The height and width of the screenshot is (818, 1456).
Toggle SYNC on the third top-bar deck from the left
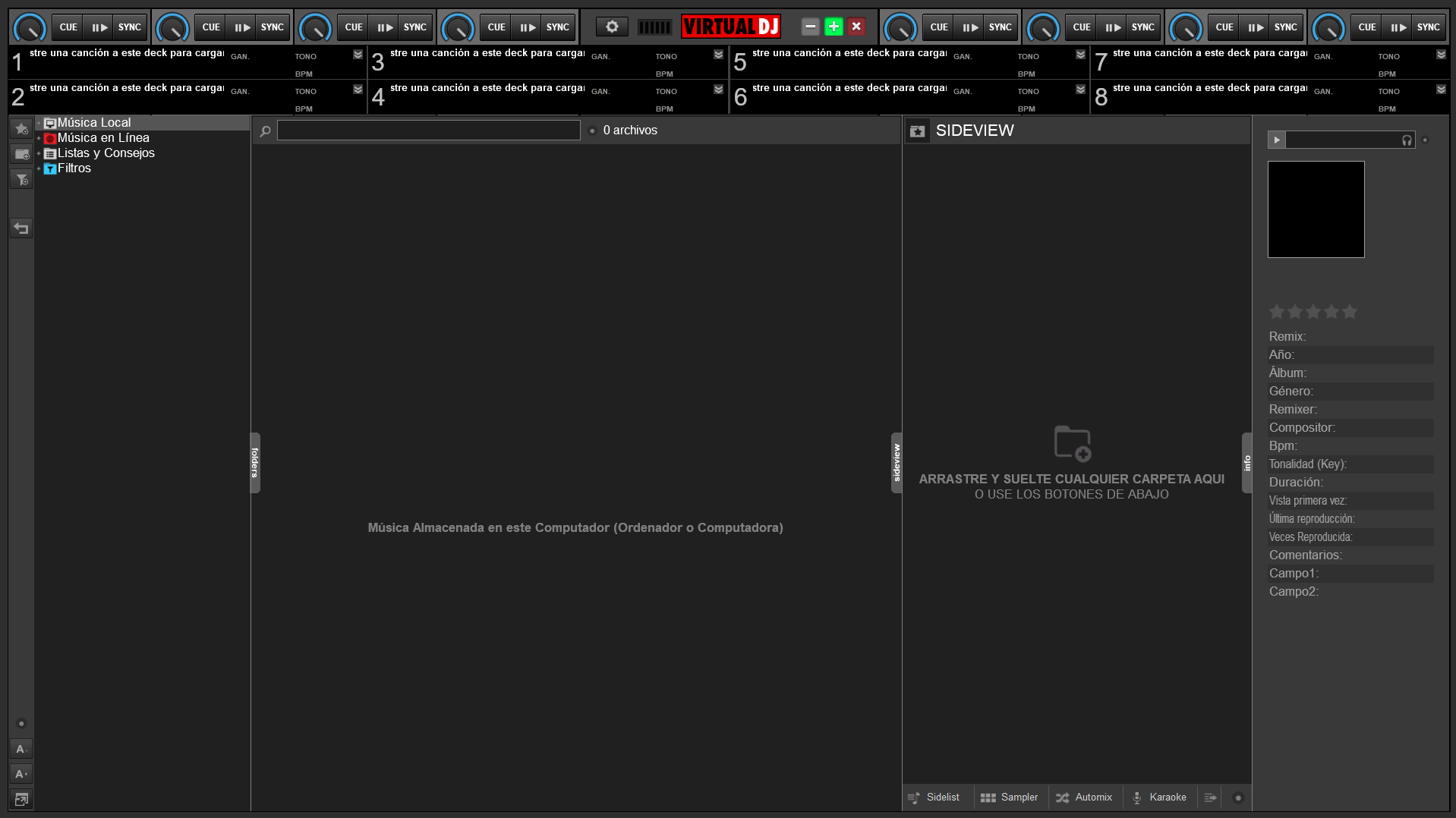pyautogui.click(x=415, y=27)
